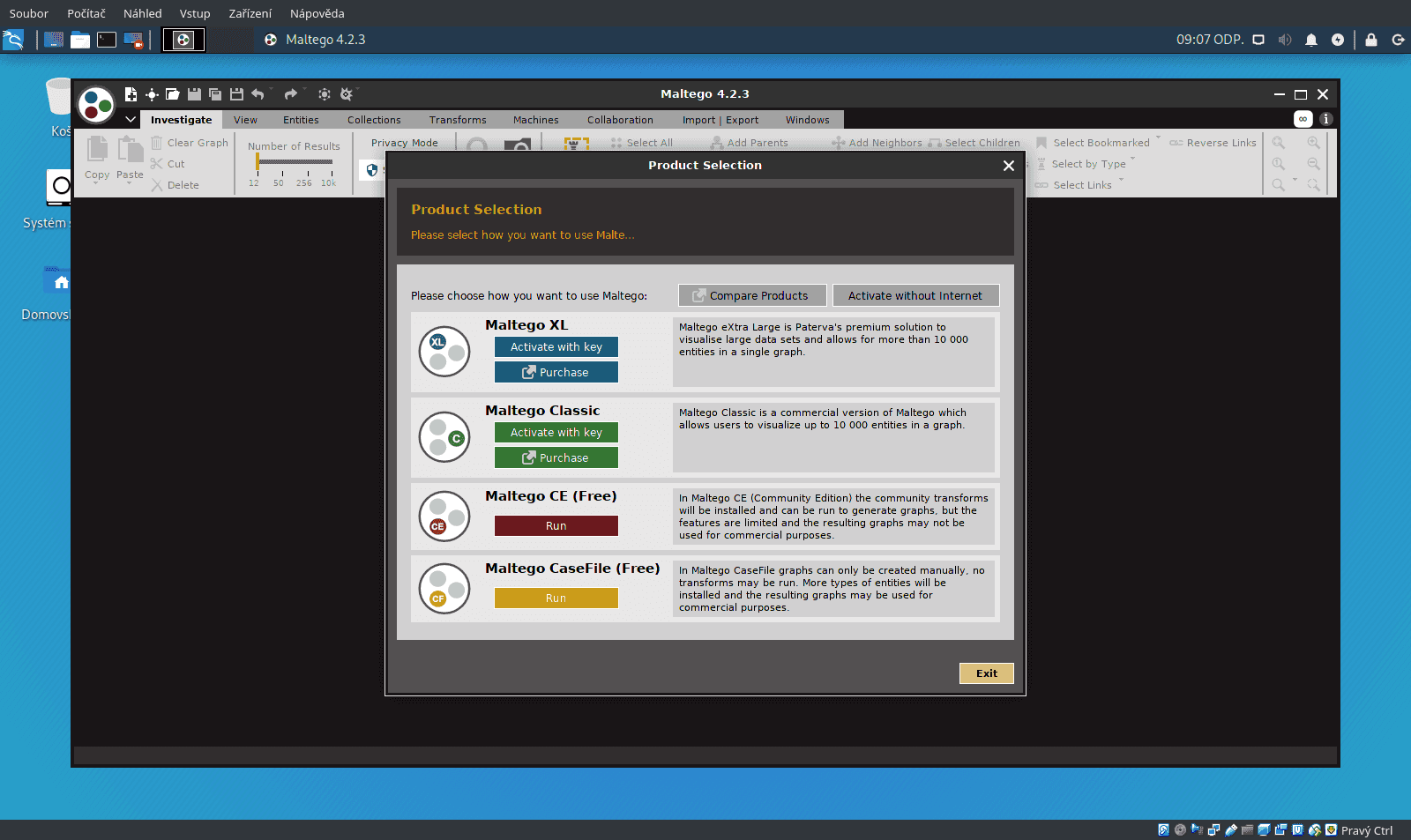The height and width of the screenshot is (840, 1411).
Task: Click Clear Graph trash icon
Action: click(x=157, y=143)
